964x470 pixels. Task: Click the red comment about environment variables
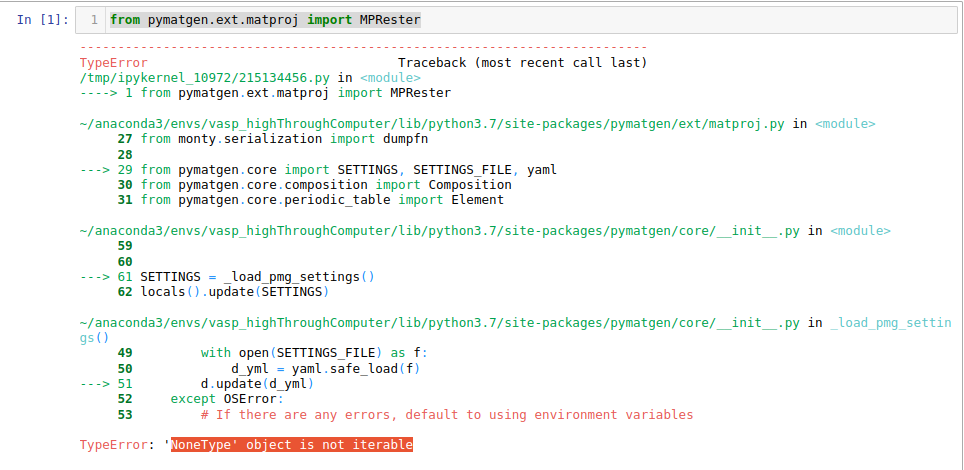click(447, 415)
